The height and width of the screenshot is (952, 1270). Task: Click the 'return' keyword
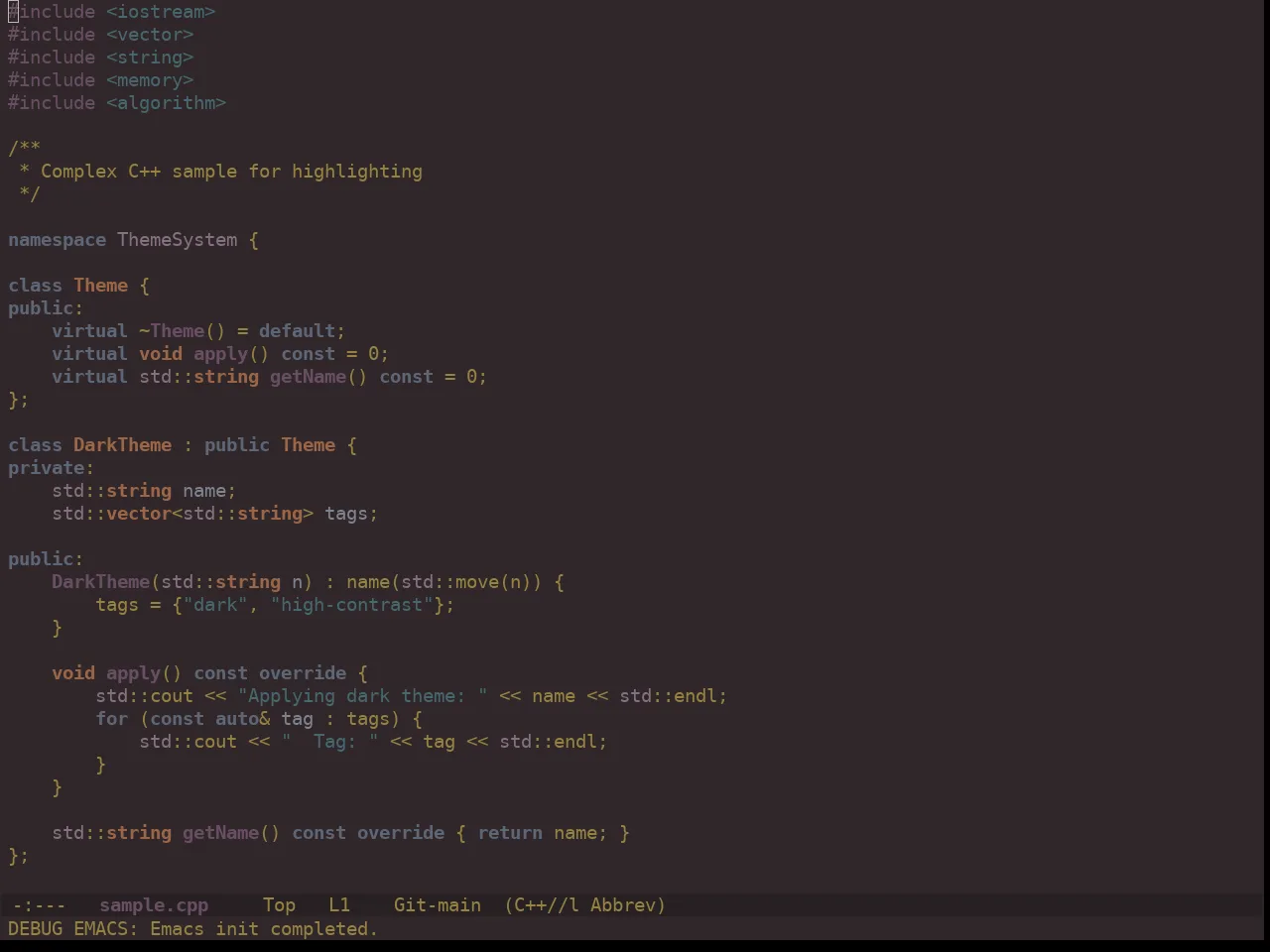pos(510,833)
